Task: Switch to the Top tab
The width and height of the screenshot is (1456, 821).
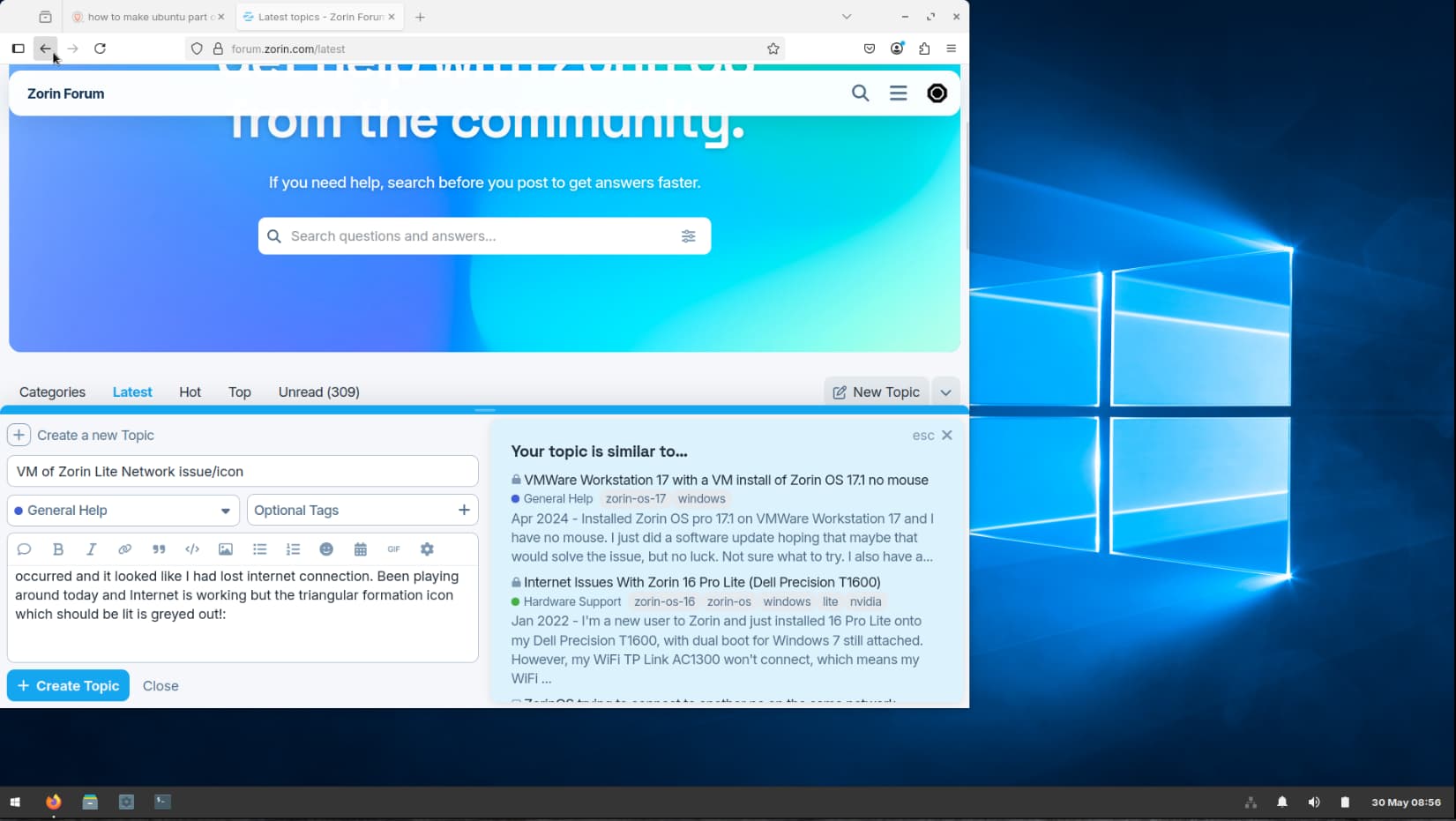Action: (240, 392)
